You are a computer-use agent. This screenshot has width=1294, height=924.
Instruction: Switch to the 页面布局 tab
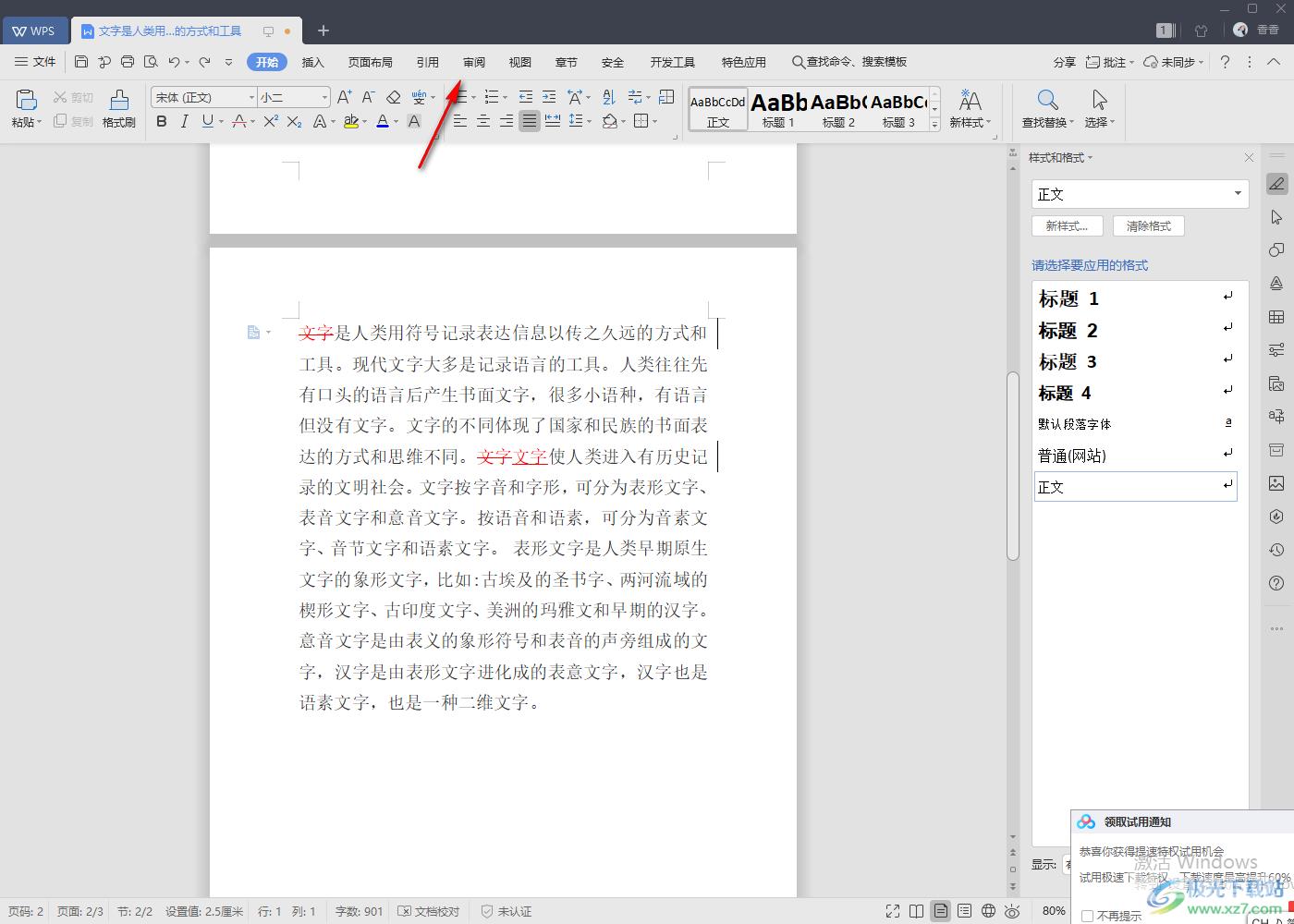tap(370, 62)
